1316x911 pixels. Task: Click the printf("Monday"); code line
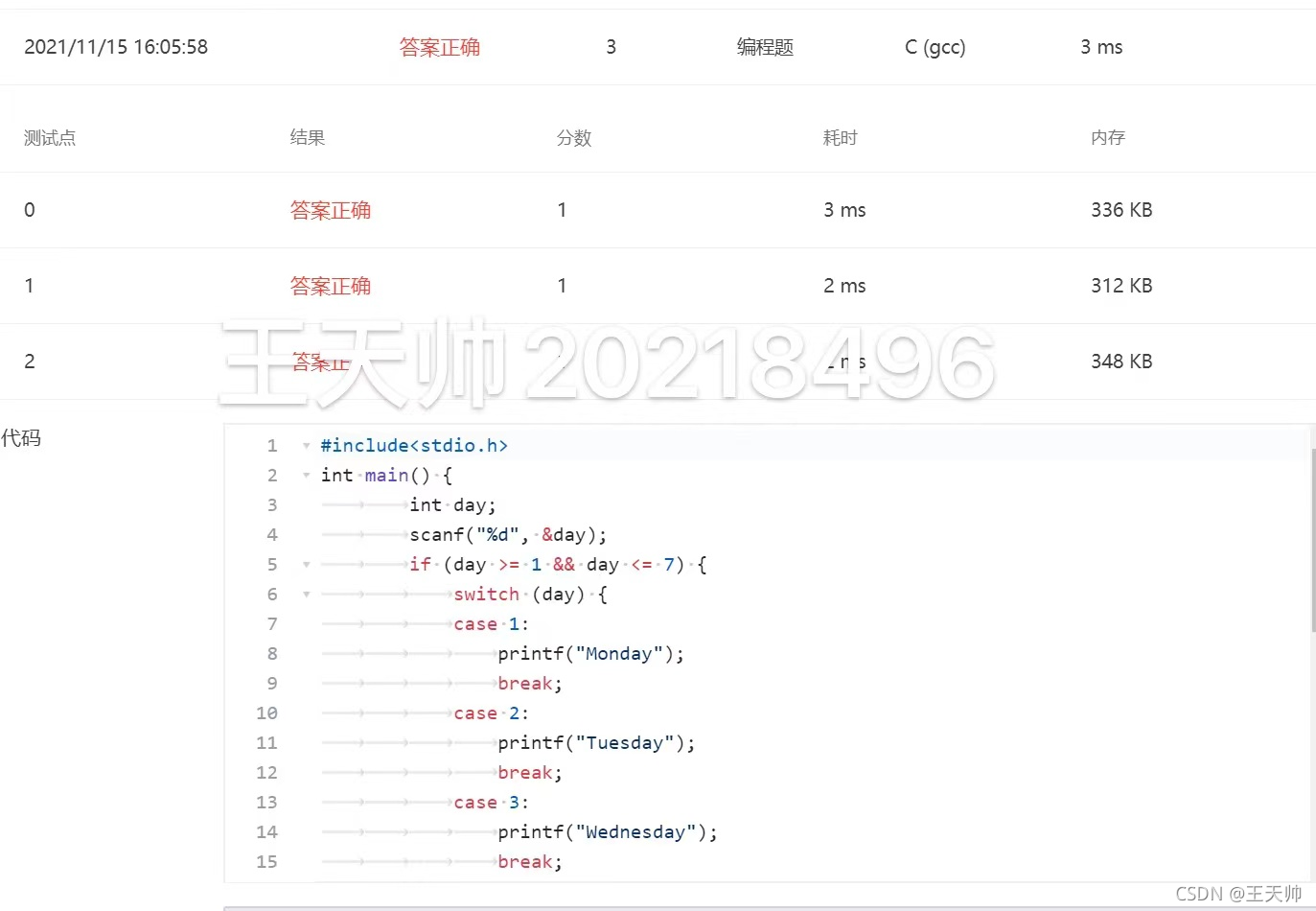591,654
